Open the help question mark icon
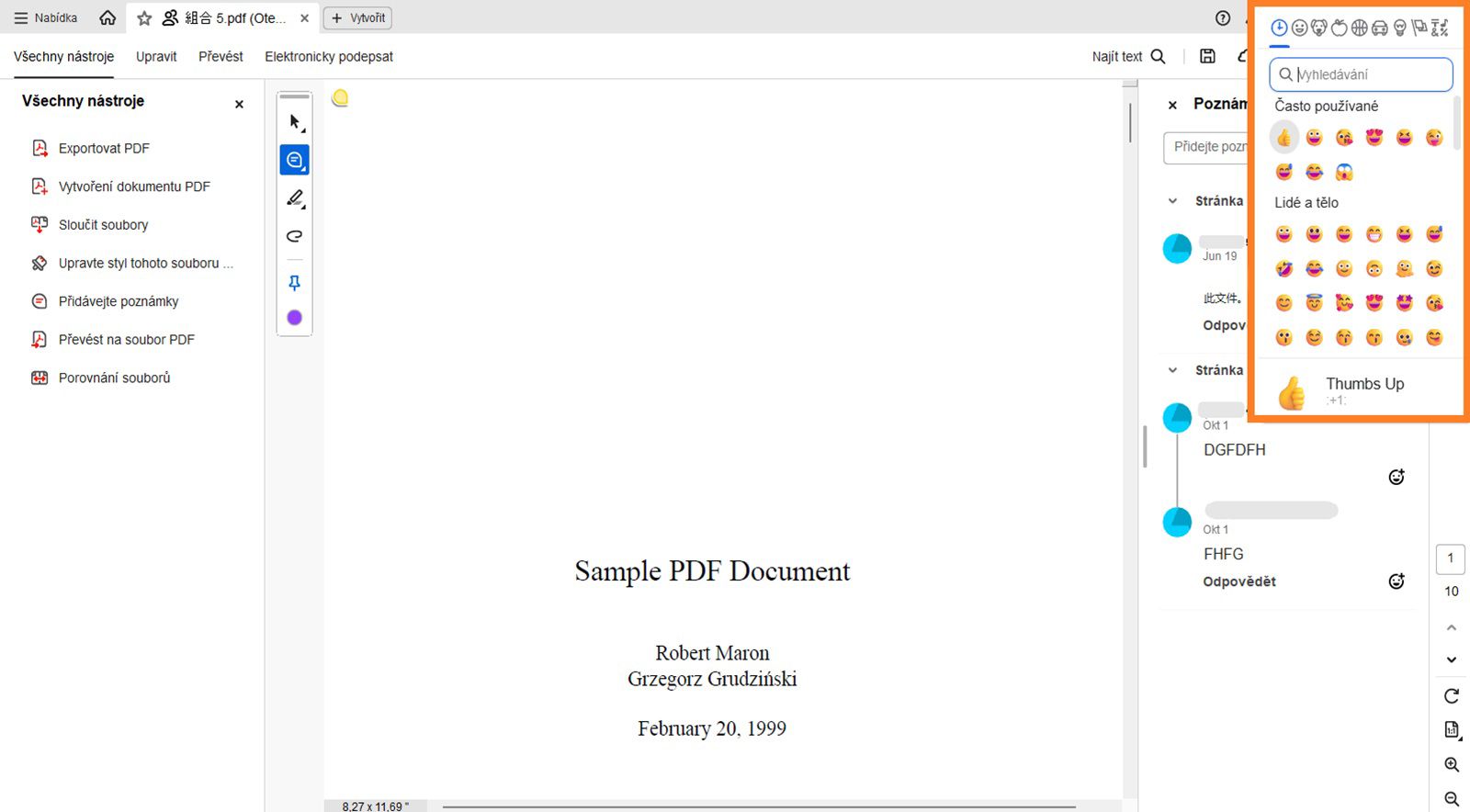The height and width of the screenshot is (812, 1470). [1223, 17]
